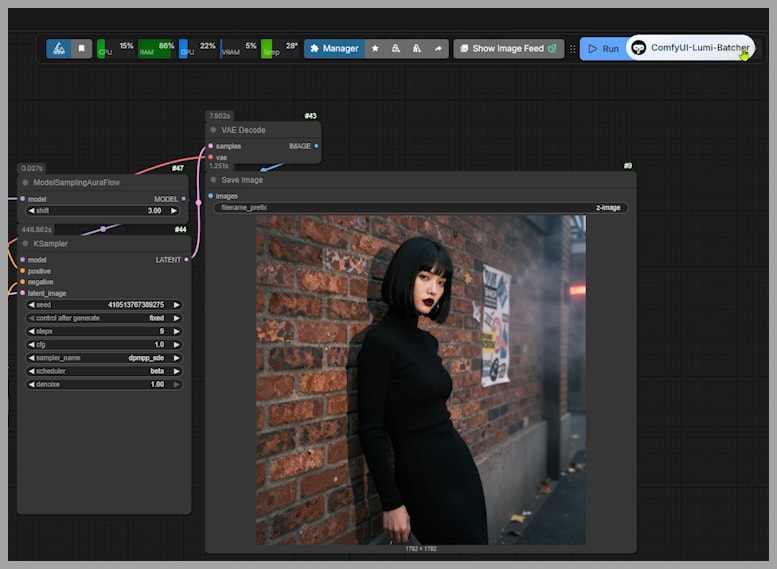Click the filename_prefix input field

420,208
